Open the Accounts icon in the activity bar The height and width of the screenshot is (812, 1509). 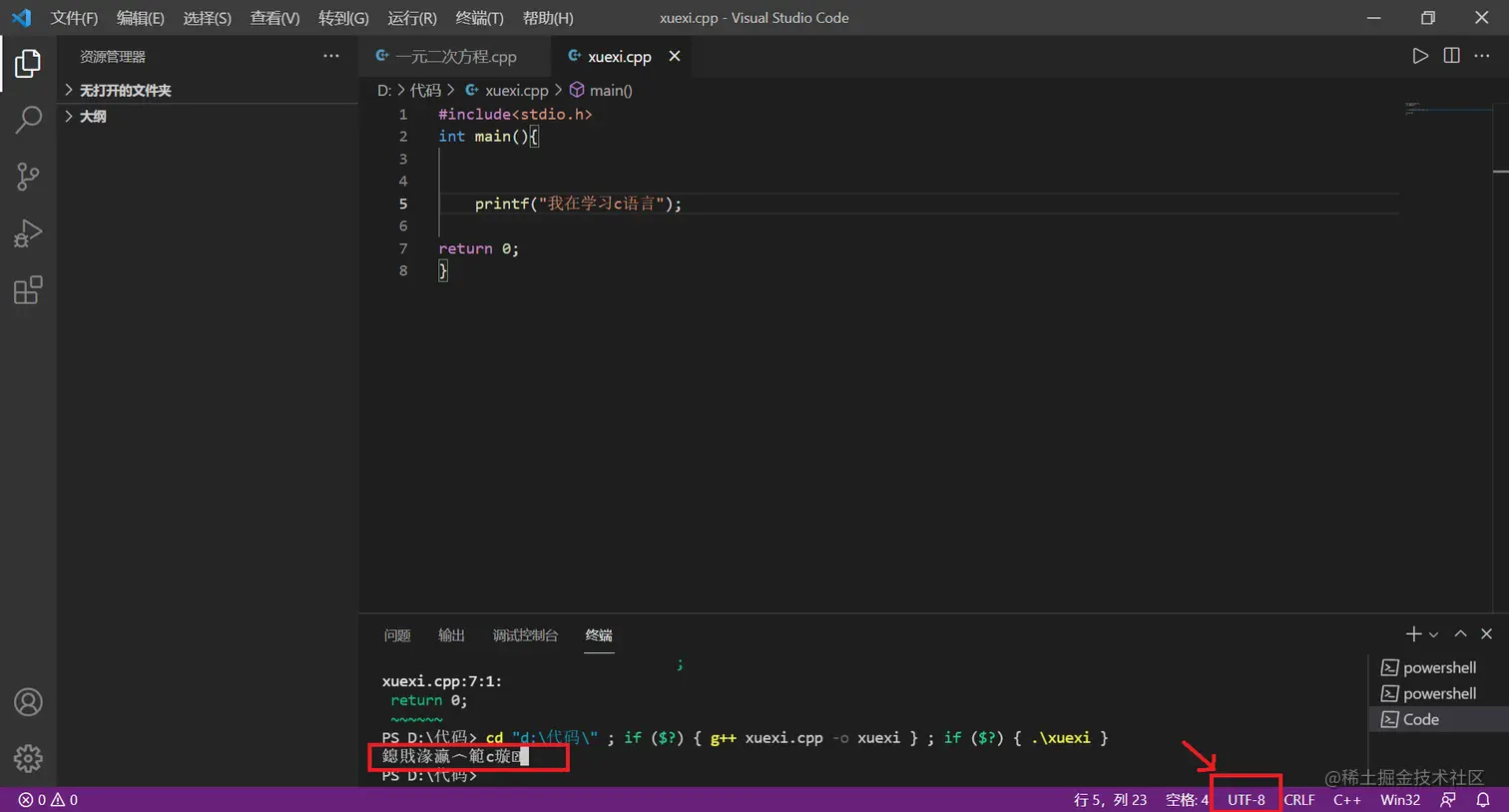click(28, 702)
